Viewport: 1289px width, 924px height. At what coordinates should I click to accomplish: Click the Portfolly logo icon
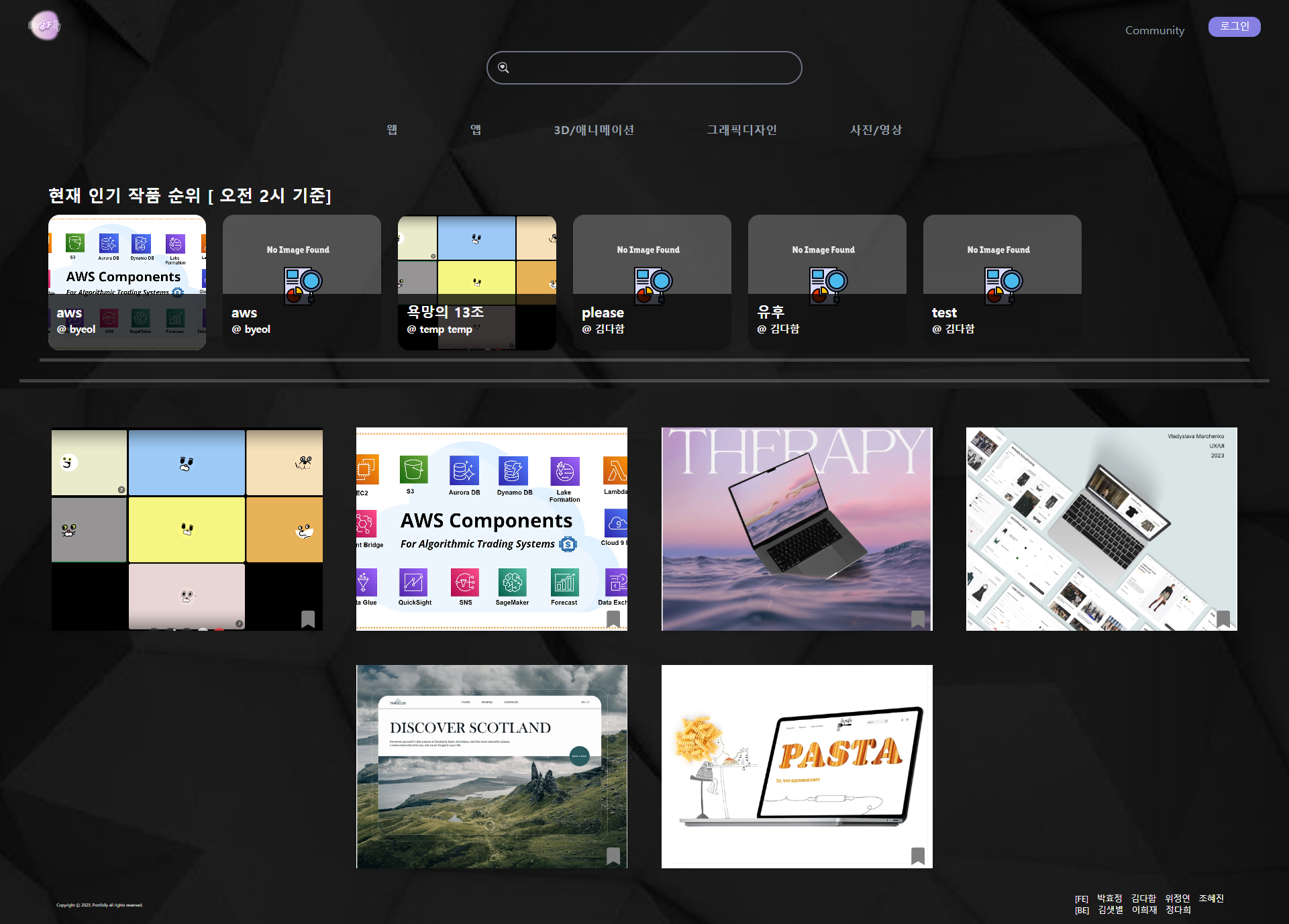(45, 25)
